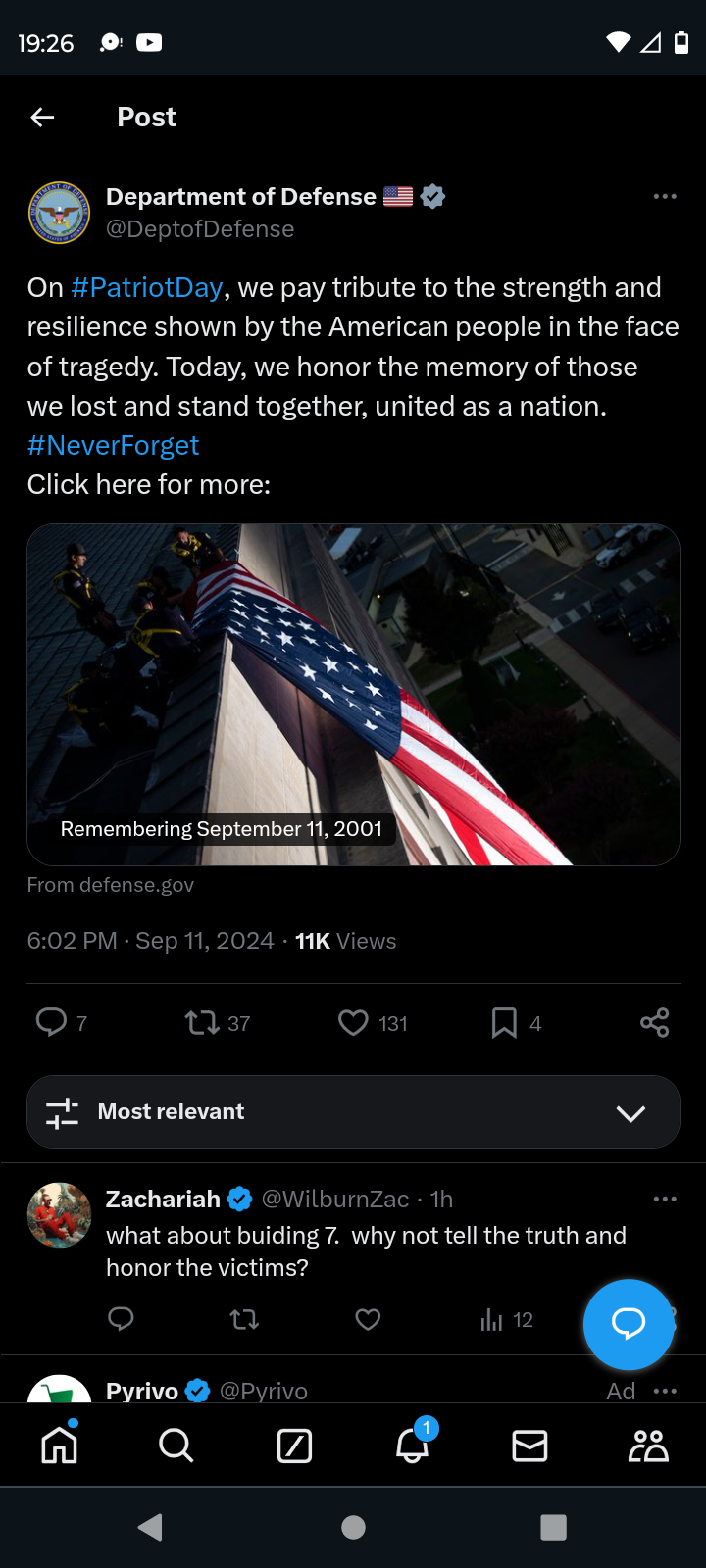The height and width of the screenshot is (1568, 706).
Task: Reply to the Department of Defense post
Action: coord(51,1022)
